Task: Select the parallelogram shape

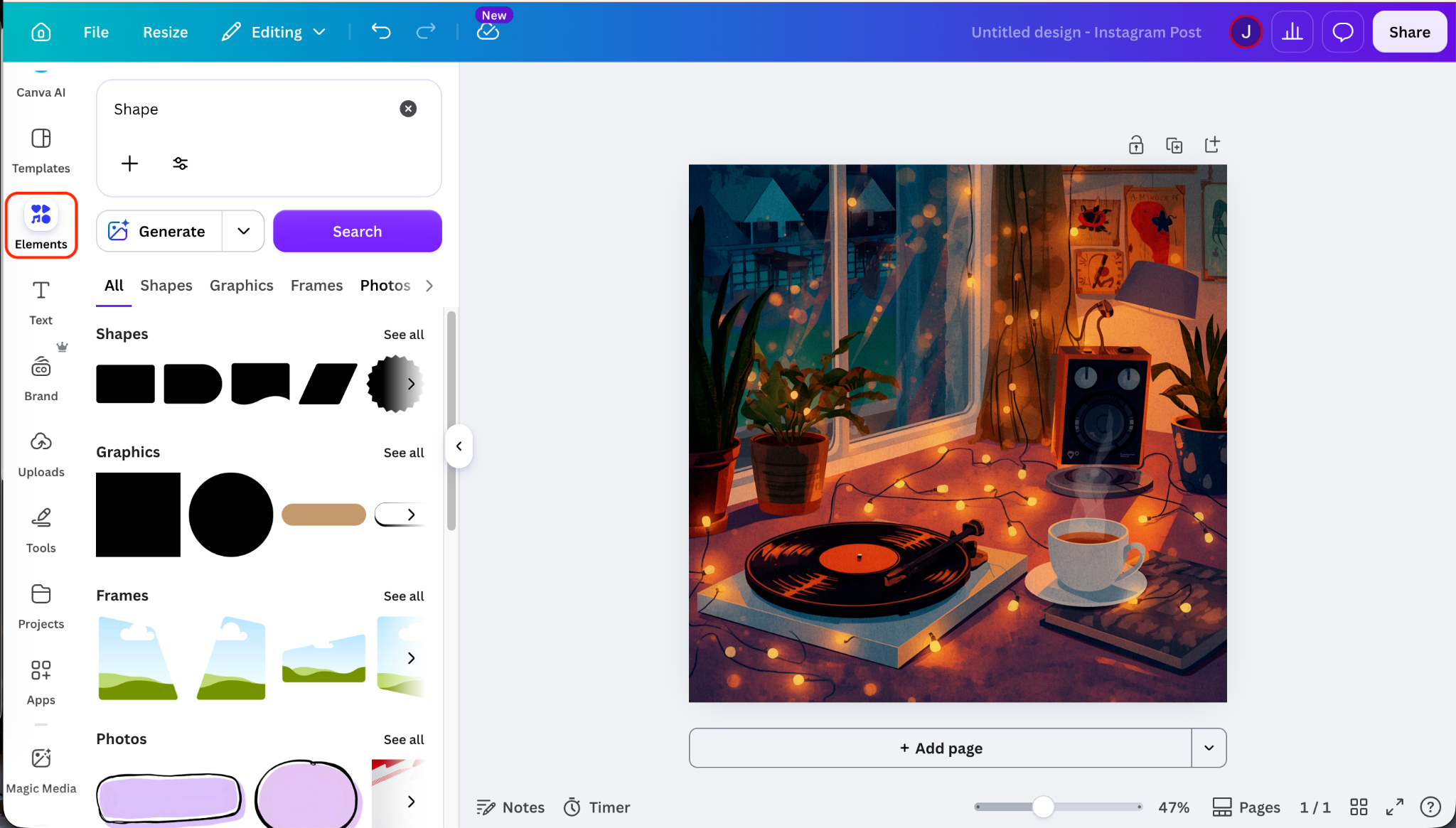Action: (x=328, y=384)
